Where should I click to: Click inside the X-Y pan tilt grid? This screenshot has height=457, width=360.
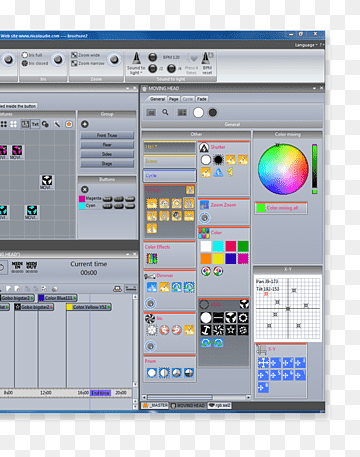coord(288,308)
